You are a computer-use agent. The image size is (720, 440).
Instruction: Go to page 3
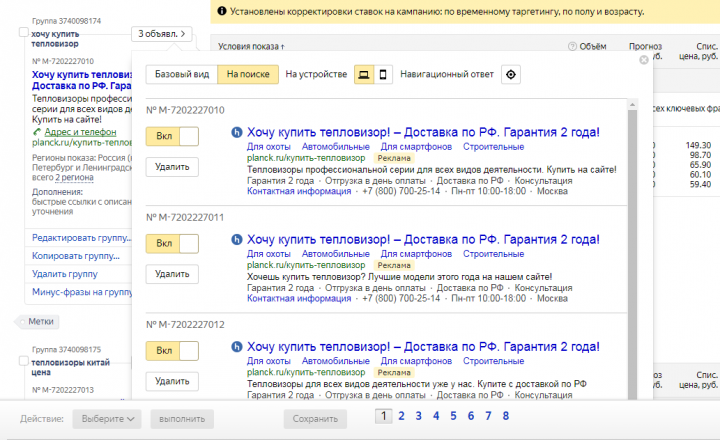[x=418, y=416]
